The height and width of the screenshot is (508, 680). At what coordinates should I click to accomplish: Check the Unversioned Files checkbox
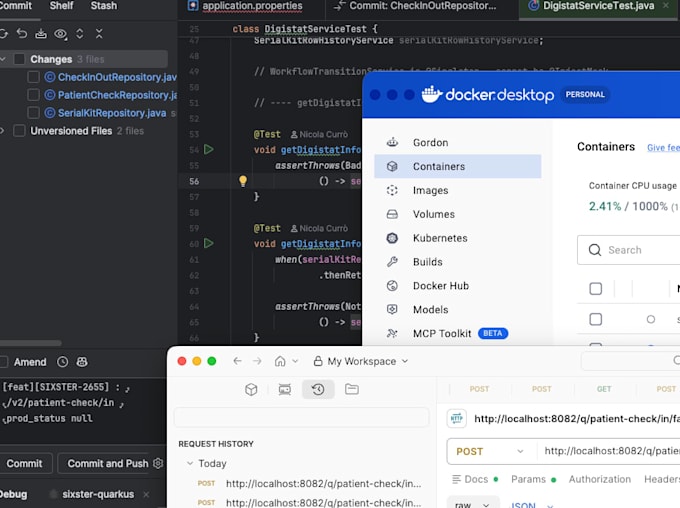[20, 131]
